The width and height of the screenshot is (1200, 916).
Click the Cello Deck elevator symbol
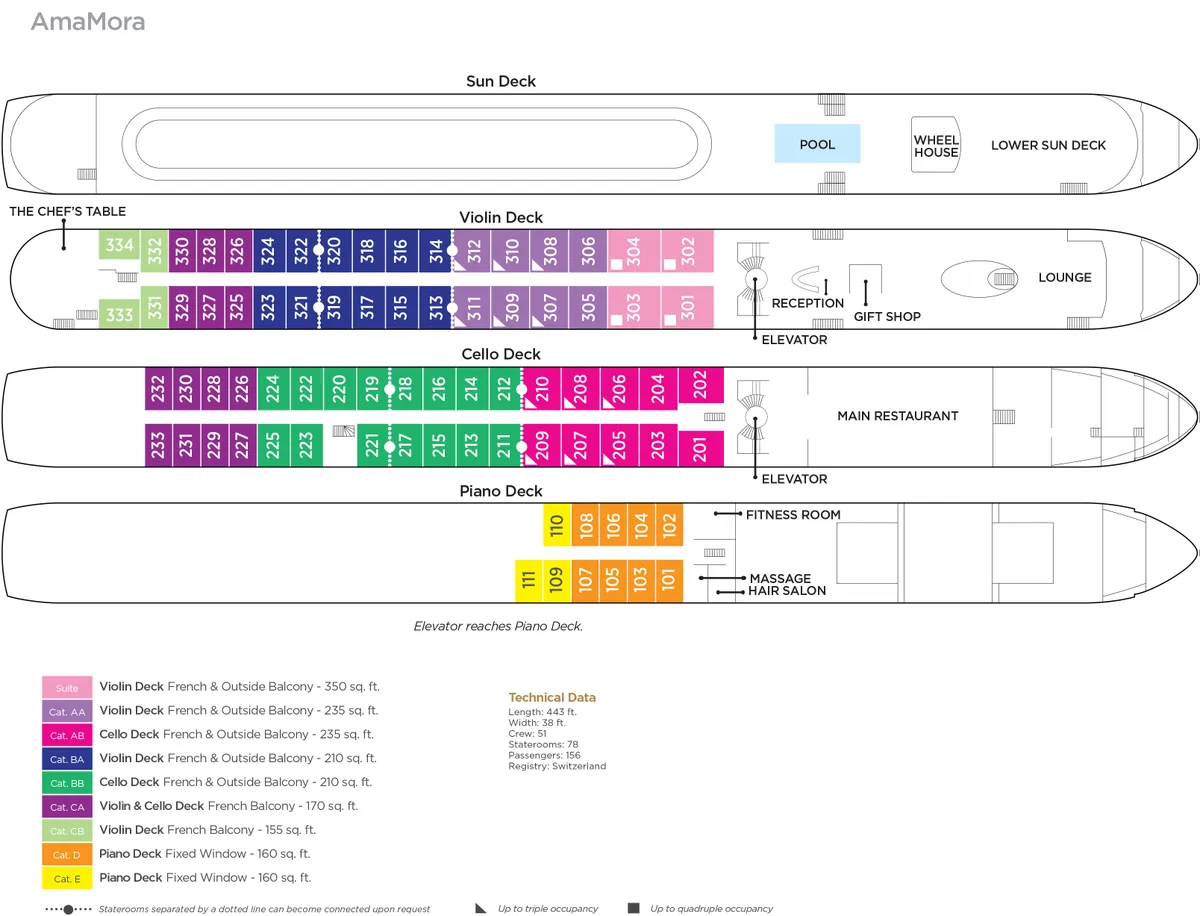click(754, 418)
